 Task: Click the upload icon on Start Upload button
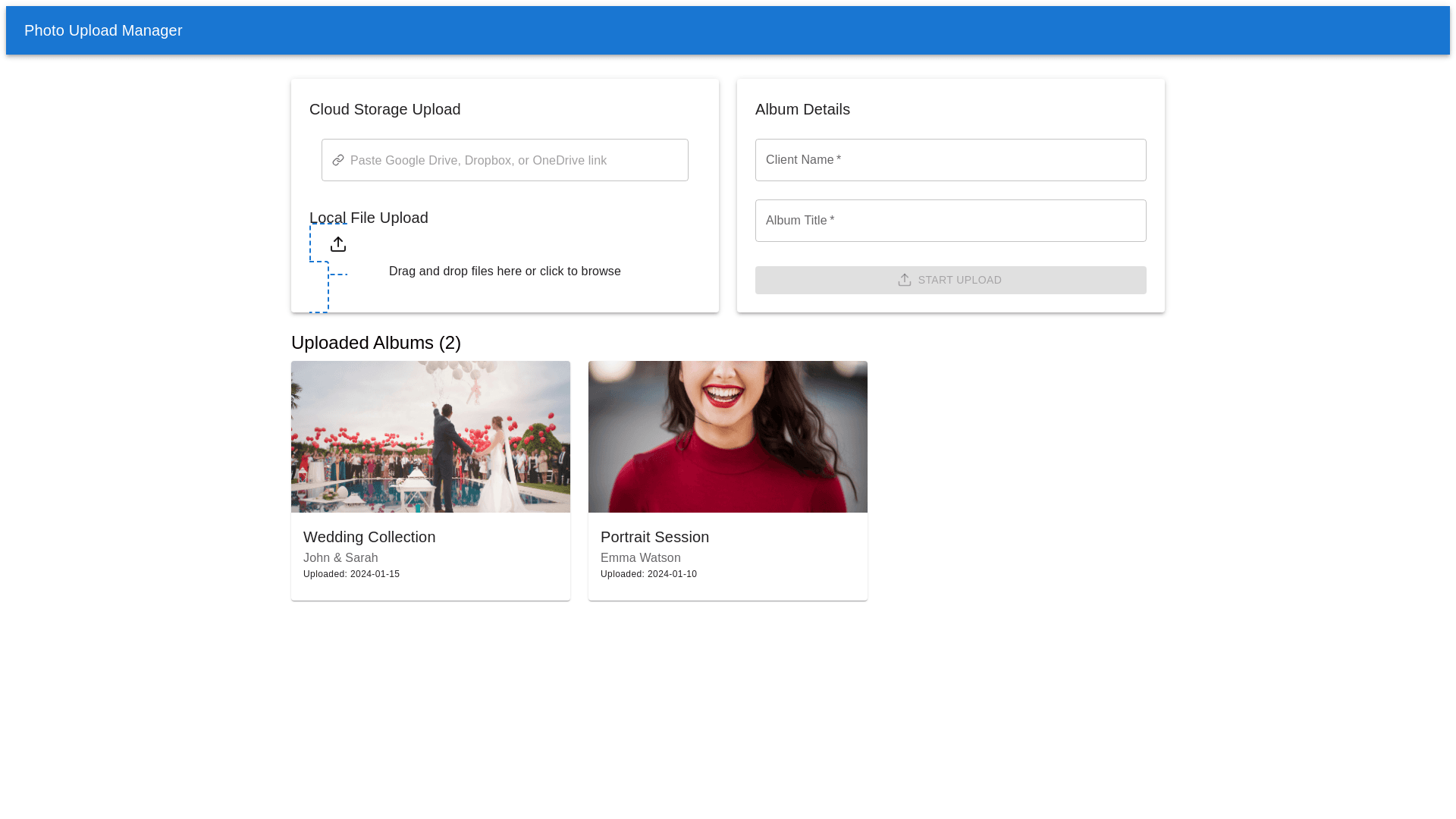(904, 280)
